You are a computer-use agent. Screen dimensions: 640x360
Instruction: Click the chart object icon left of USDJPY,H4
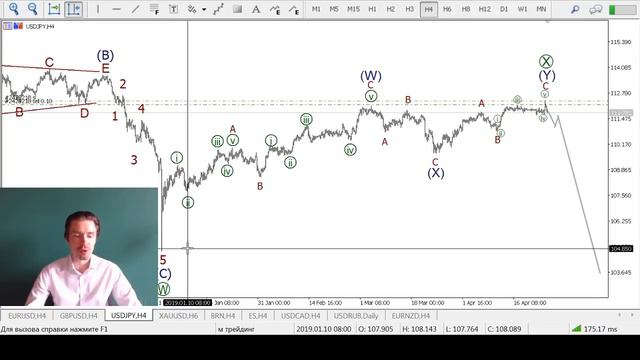click(x=7, y=26)
